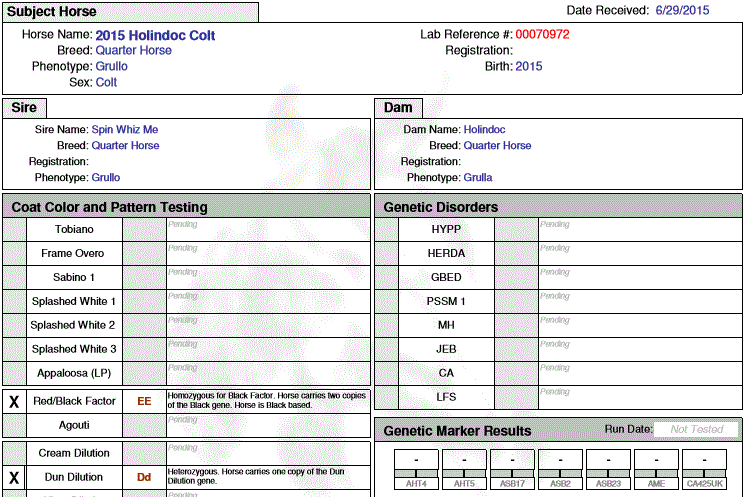Select the Subject Horse section tab
The width and height of the screenshot is (746, 497).
[130, 12]
